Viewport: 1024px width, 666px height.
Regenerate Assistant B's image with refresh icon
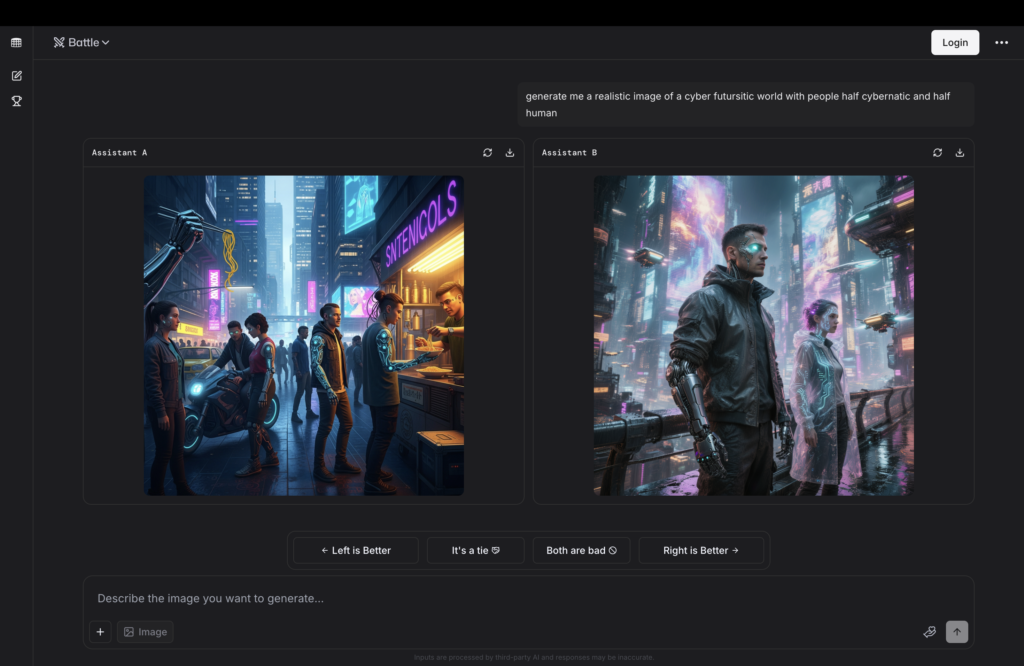(937, 152)
